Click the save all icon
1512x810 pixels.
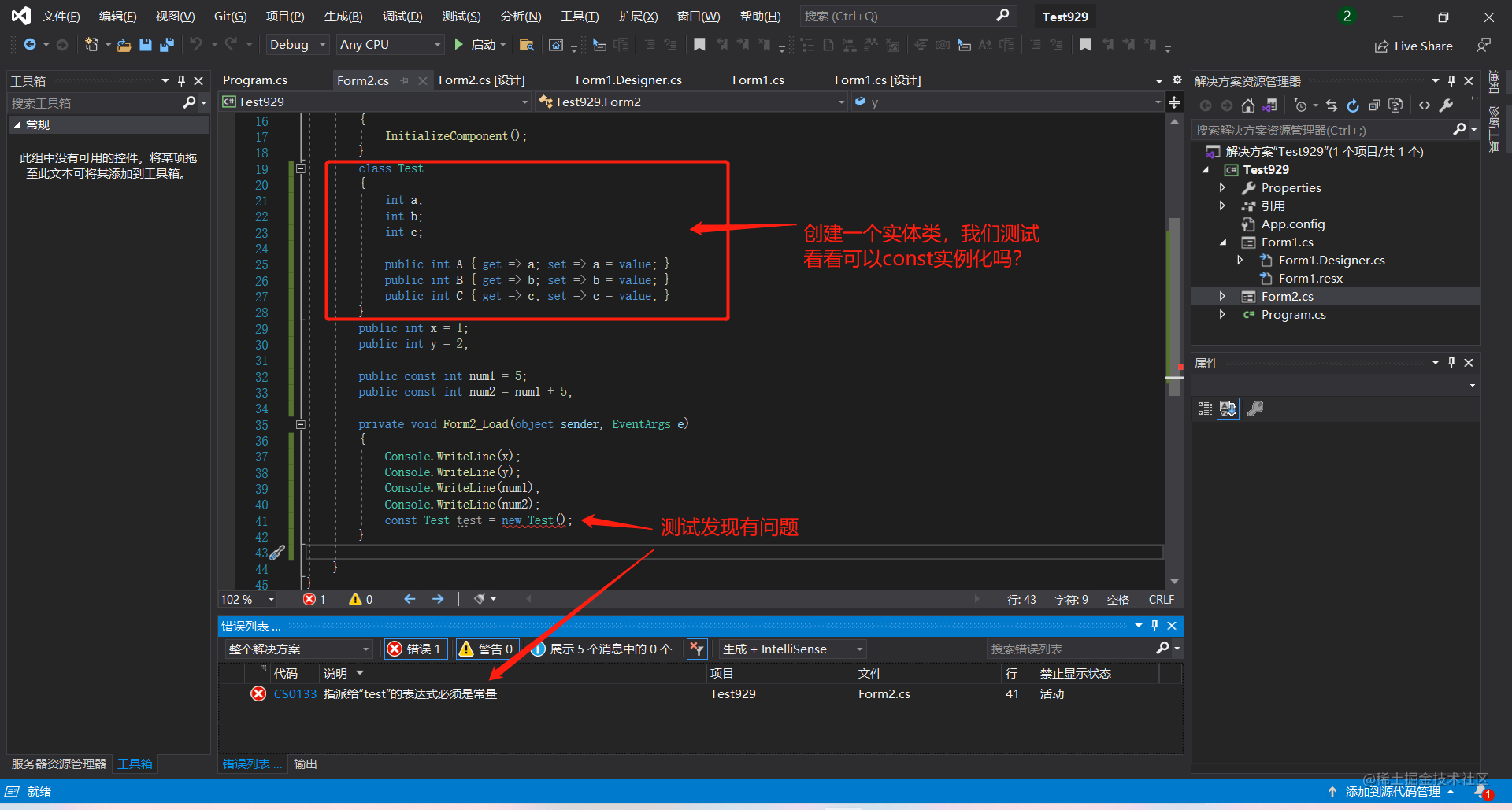[166, 45]
